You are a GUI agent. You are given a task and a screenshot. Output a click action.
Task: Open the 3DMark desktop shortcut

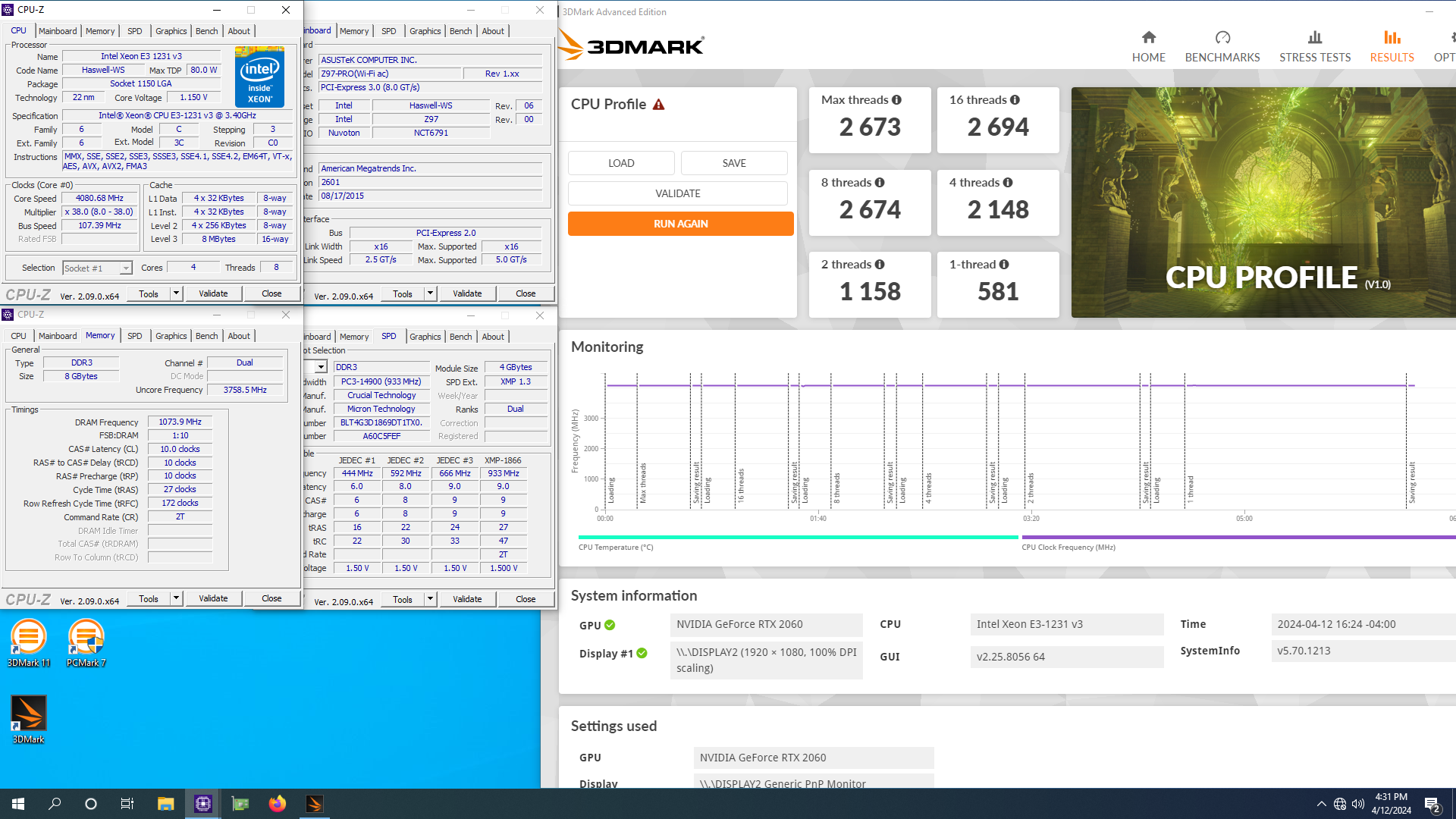click(x=28, y=719)
